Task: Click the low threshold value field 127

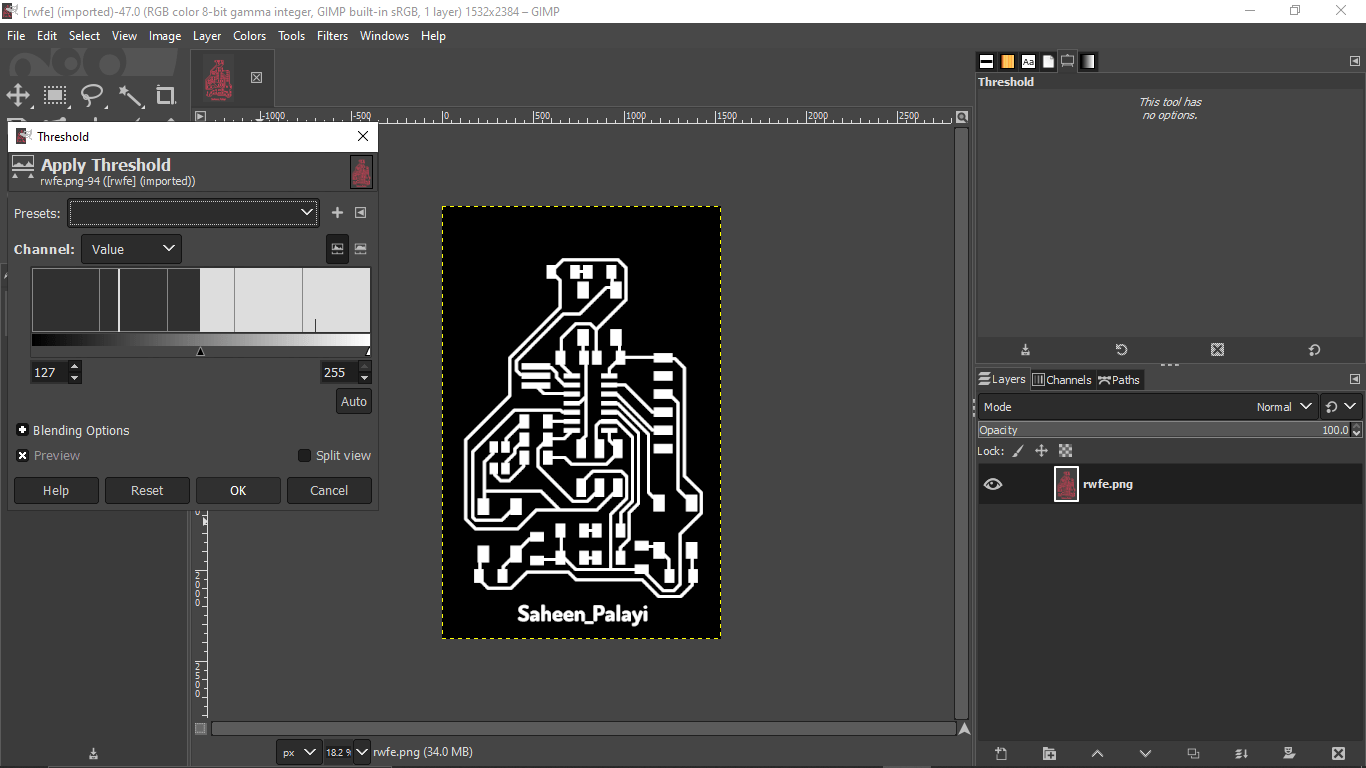Action: 49,372
